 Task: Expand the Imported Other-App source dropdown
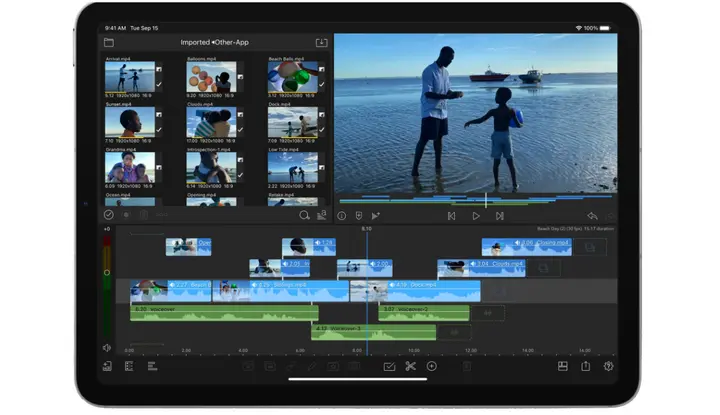click(x=214, y=42)
